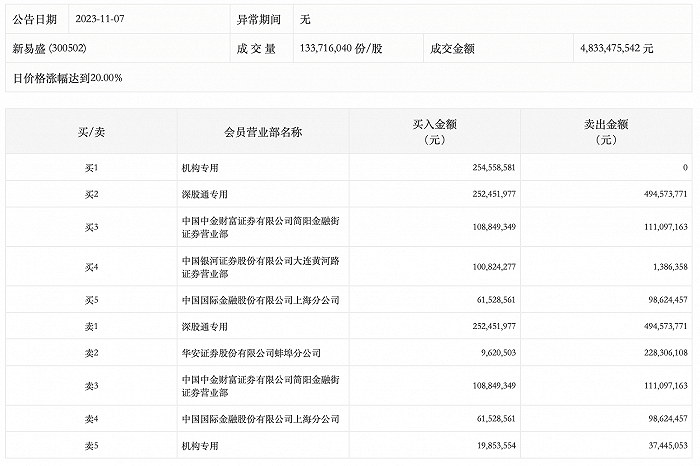The image size is (700, 466).
Task: Click the 成交金额 value 4,833,475,542 元
Action: tap(615, 47)
